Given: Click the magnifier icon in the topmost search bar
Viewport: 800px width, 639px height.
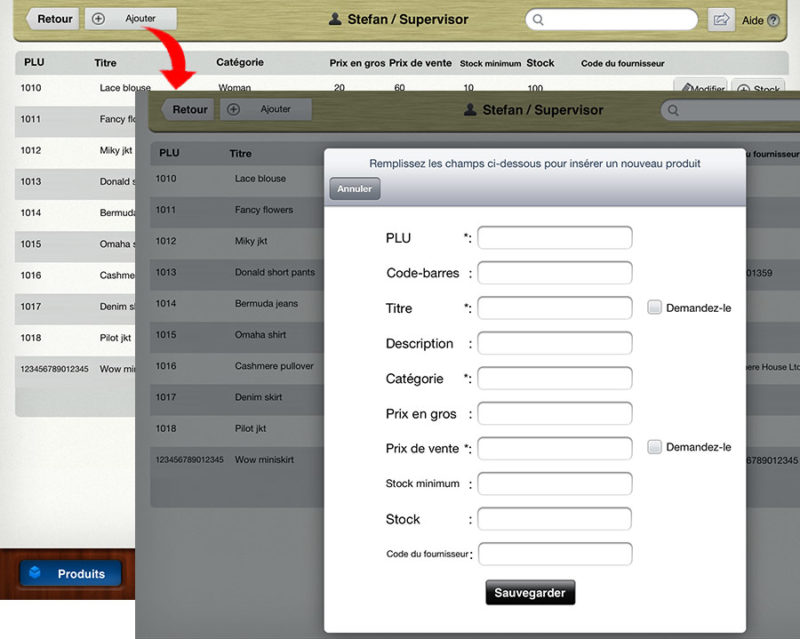Looking at the screenshot, I should click(539, 19).
